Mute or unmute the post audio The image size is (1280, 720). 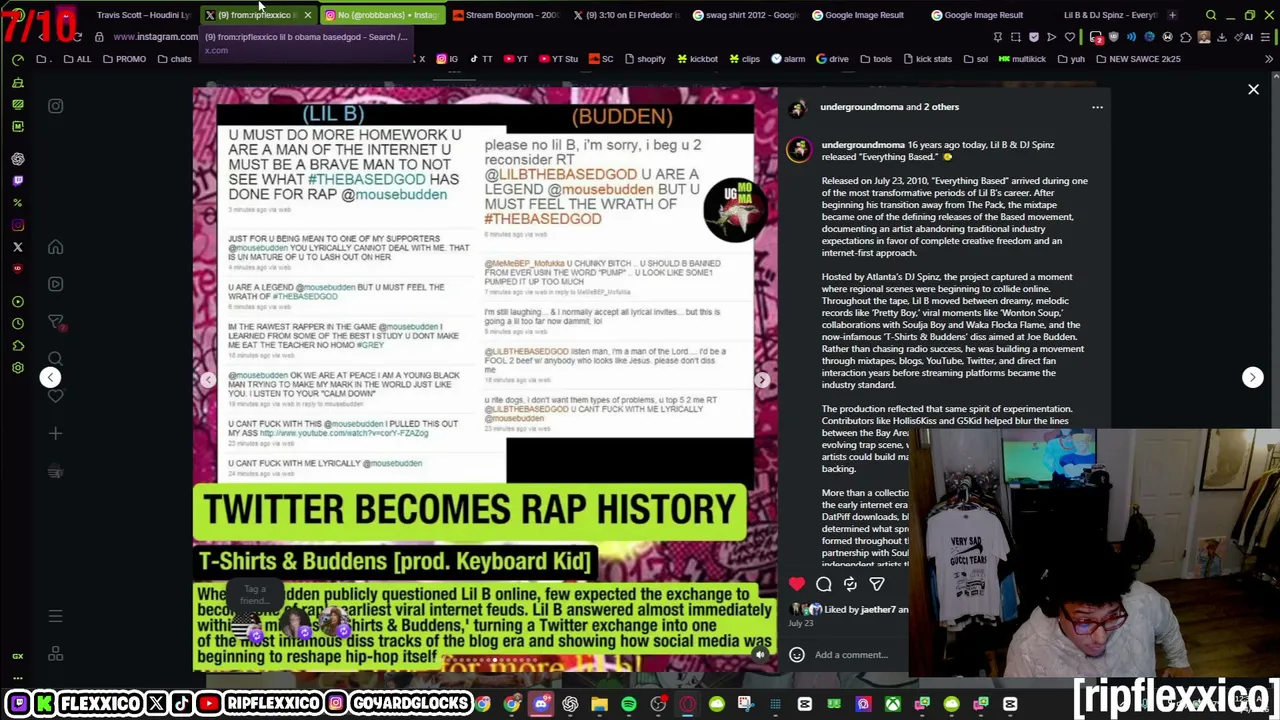point(760,655)
